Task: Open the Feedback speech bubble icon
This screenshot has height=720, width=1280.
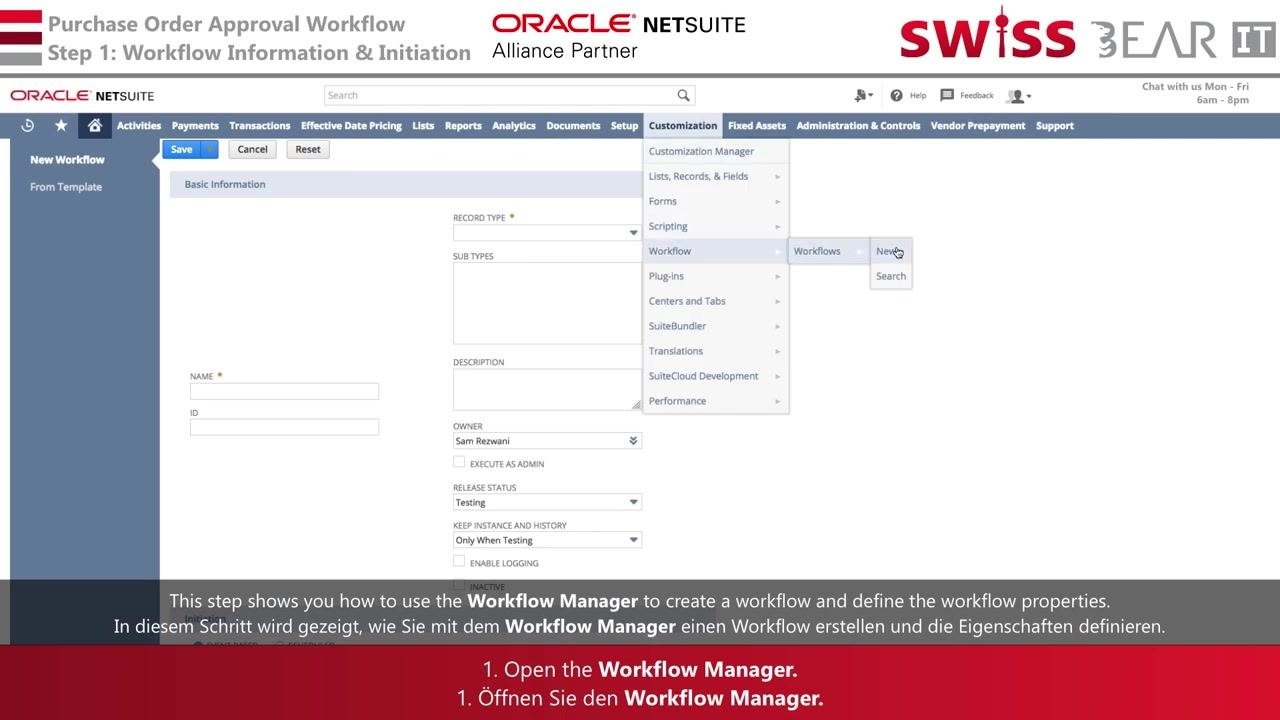Action: [947, 96]
